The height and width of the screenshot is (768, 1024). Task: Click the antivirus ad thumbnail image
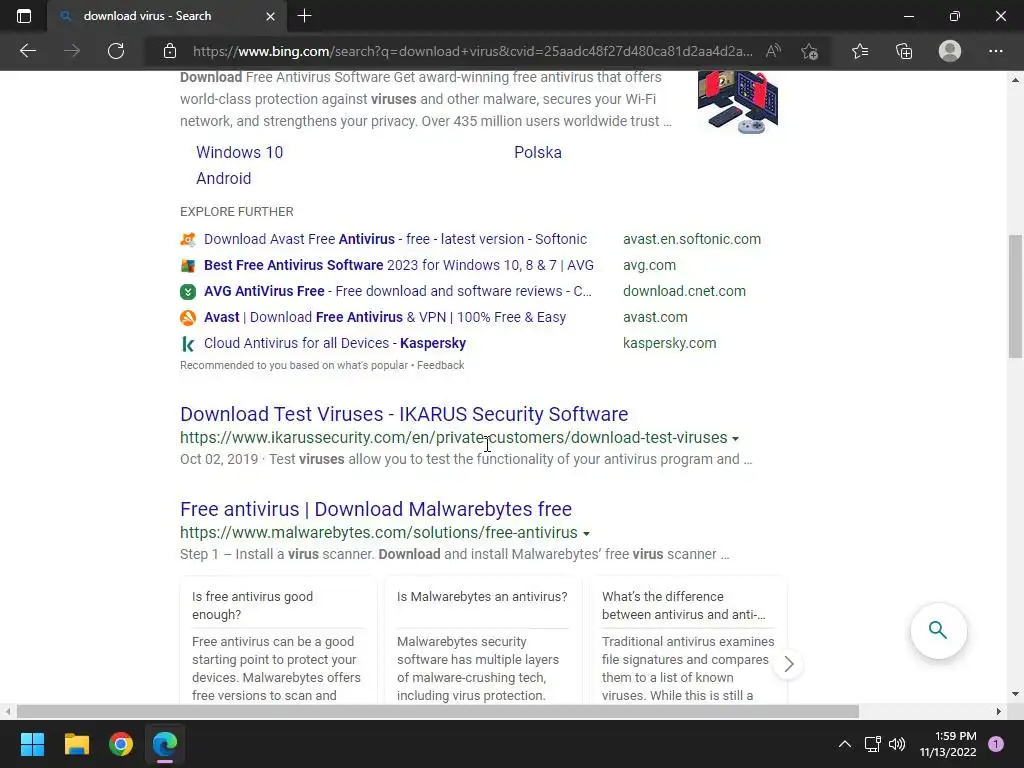(737, 103)
